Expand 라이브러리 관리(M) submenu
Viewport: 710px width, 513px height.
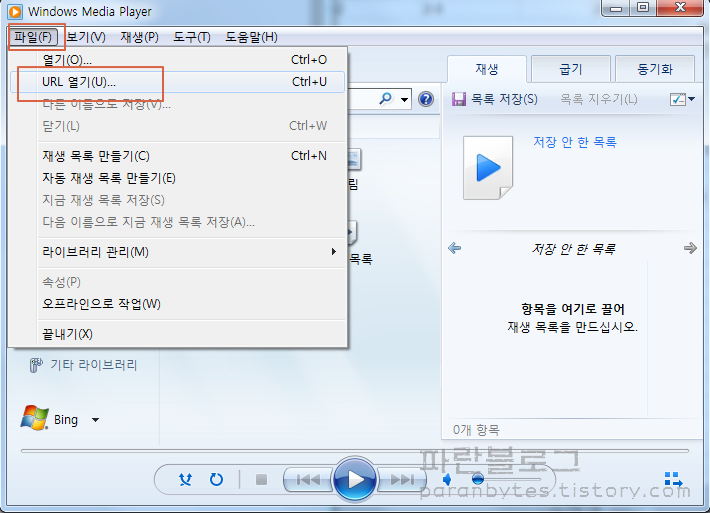(178, 252)
